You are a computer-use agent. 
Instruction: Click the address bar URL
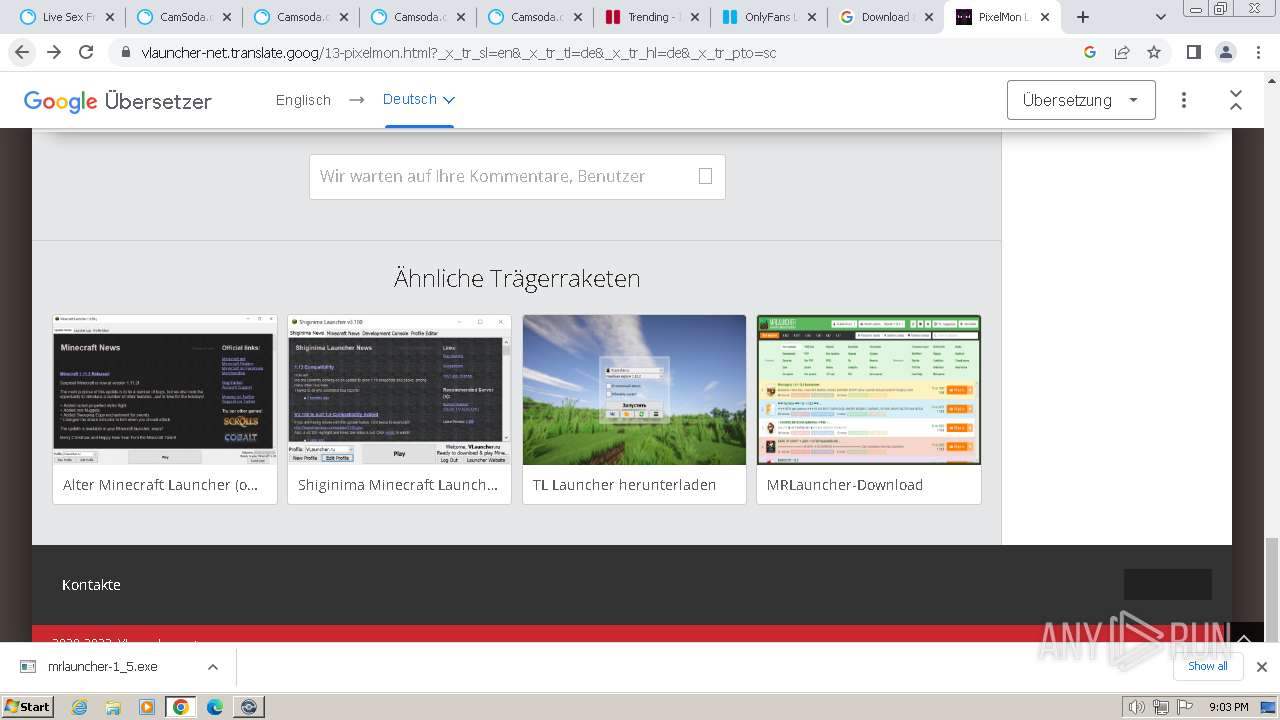pos(459,52)
